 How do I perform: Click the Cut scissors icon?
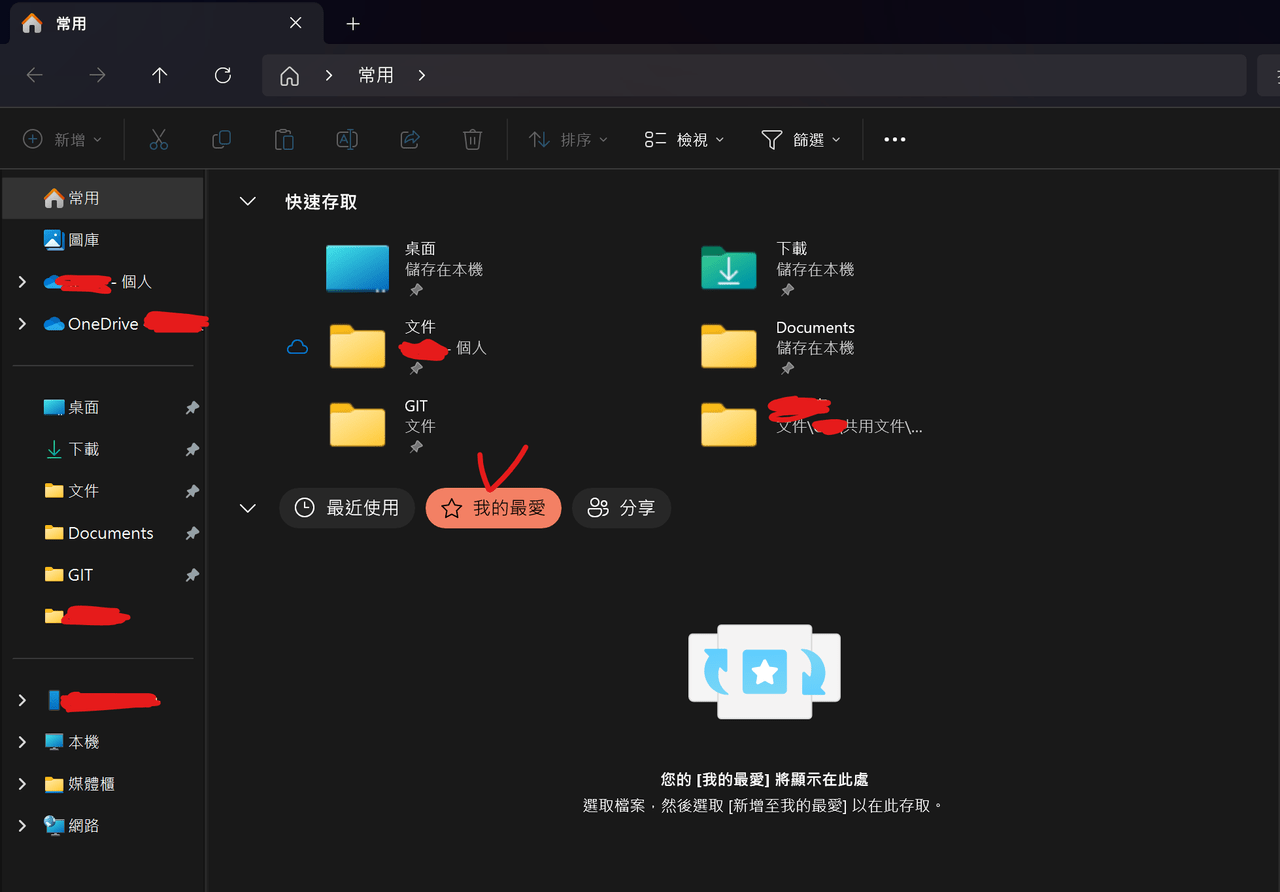click(159, 140)
